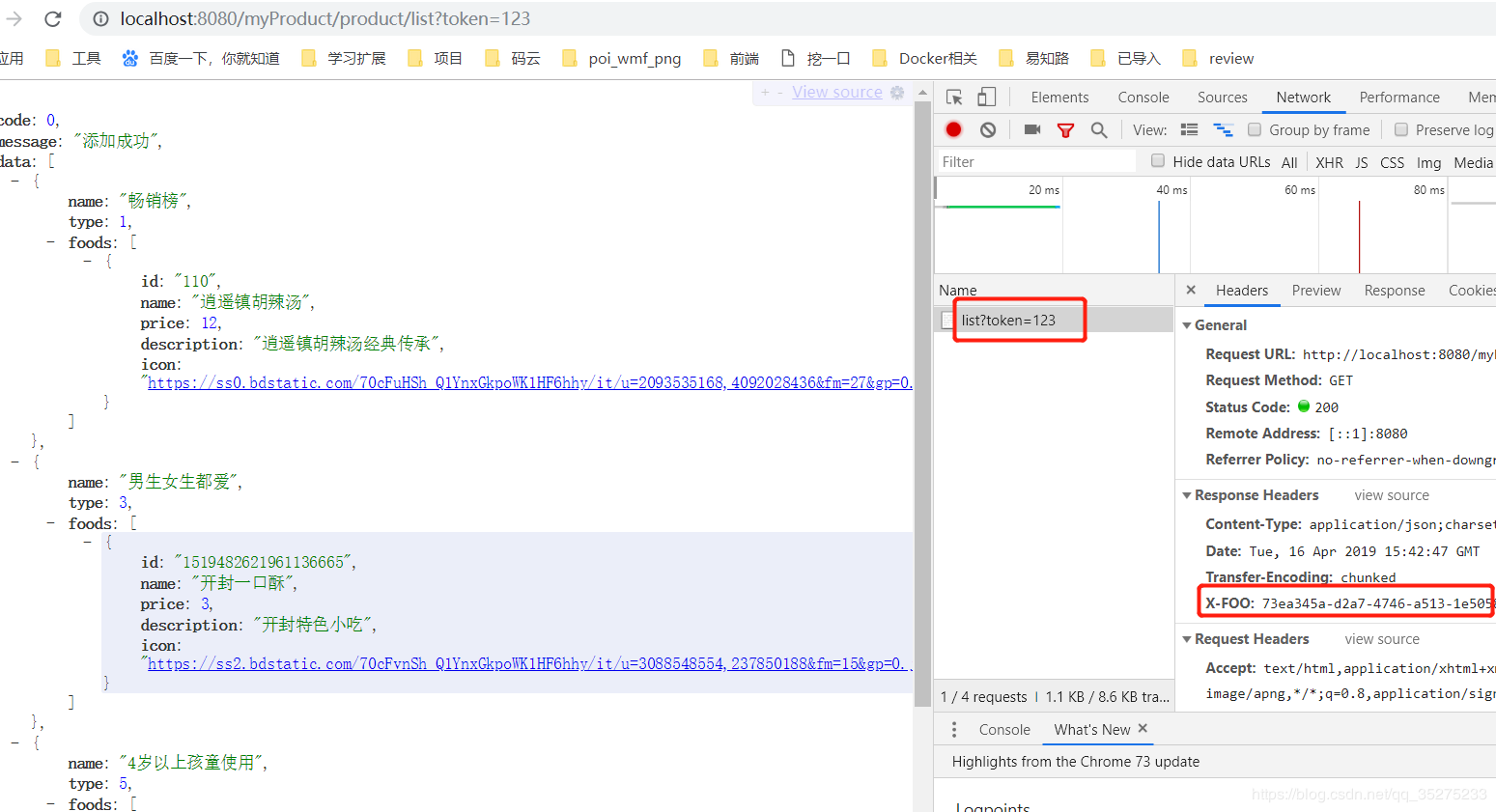This screenshot has width=1496, height=812.
Task: Switch to the Sources tab
Action: pos(1223,98)
